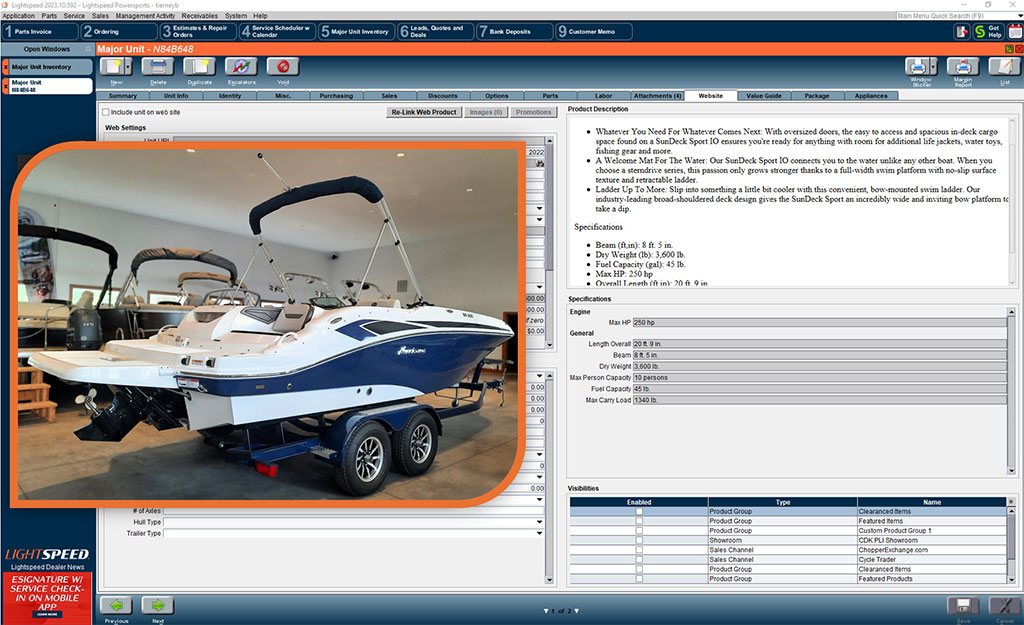The height and width of the screenshot is (625, 1024).
Task: Enable Featured Products visibility checkbox
Action: (x=639, y=579)
